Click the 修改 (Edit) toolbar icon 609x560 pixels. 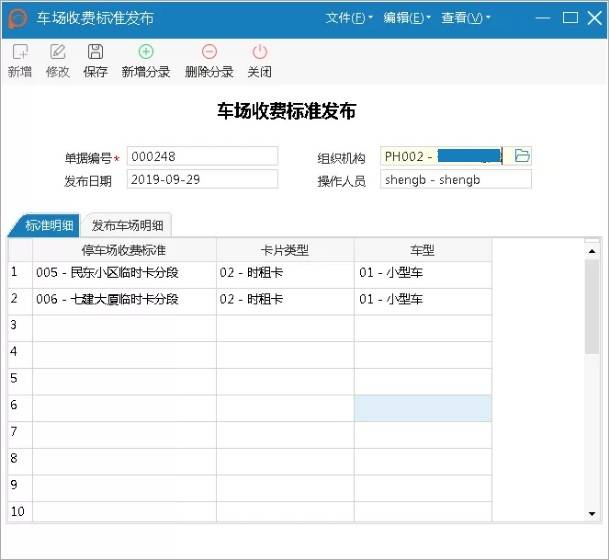pyautogui.click(x=58, y=52)
